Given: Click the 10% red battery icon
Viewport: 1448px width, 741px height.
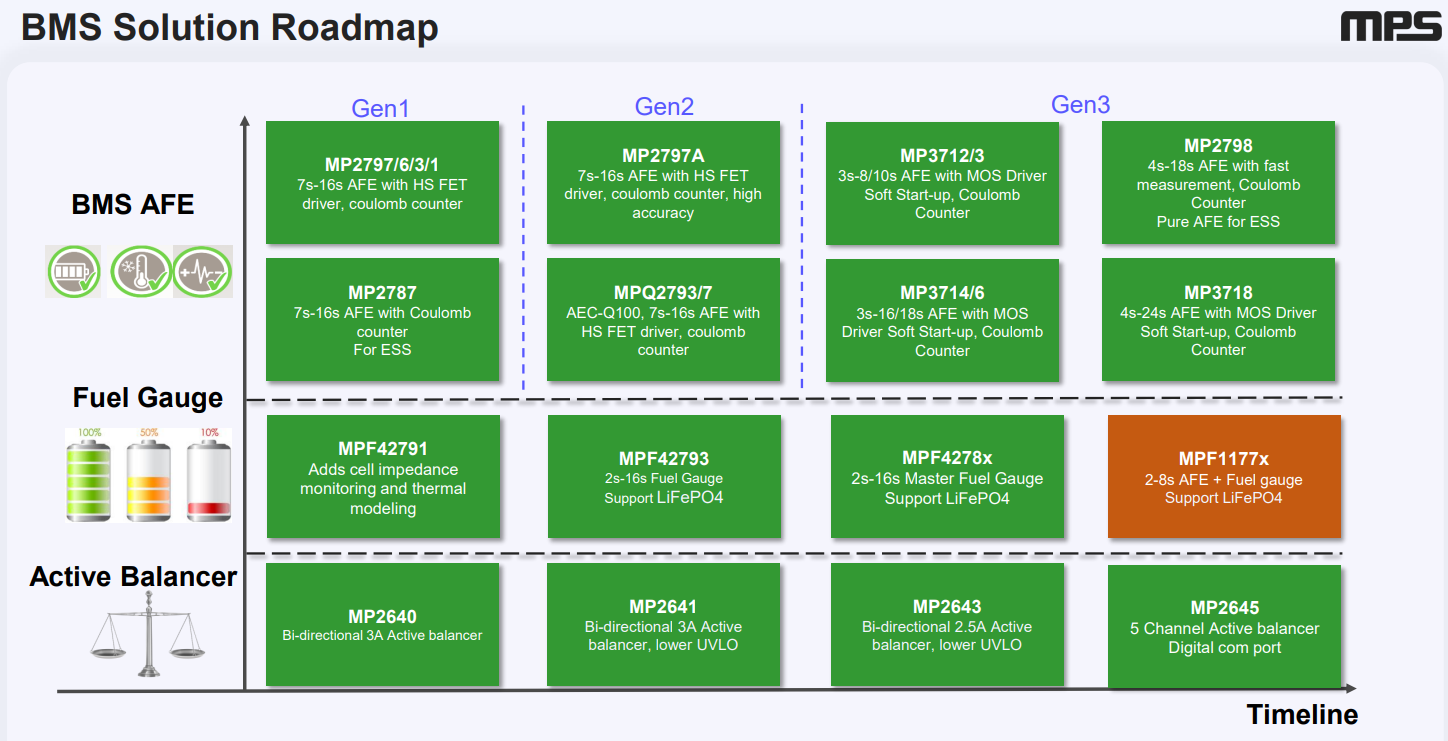Looking at the screenshot, I should coord(208,477).
